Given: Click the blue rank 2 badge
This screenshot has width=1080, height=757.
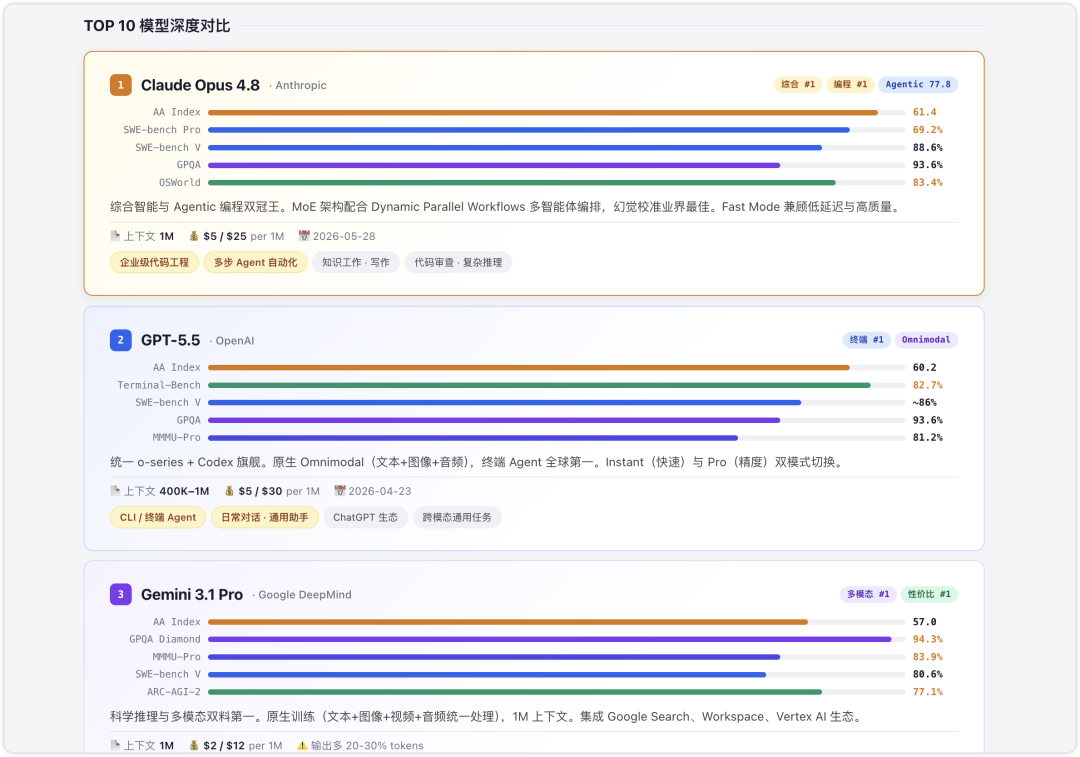Looking at the screenshot, I should pyautogui.click(x=121, y=340).
